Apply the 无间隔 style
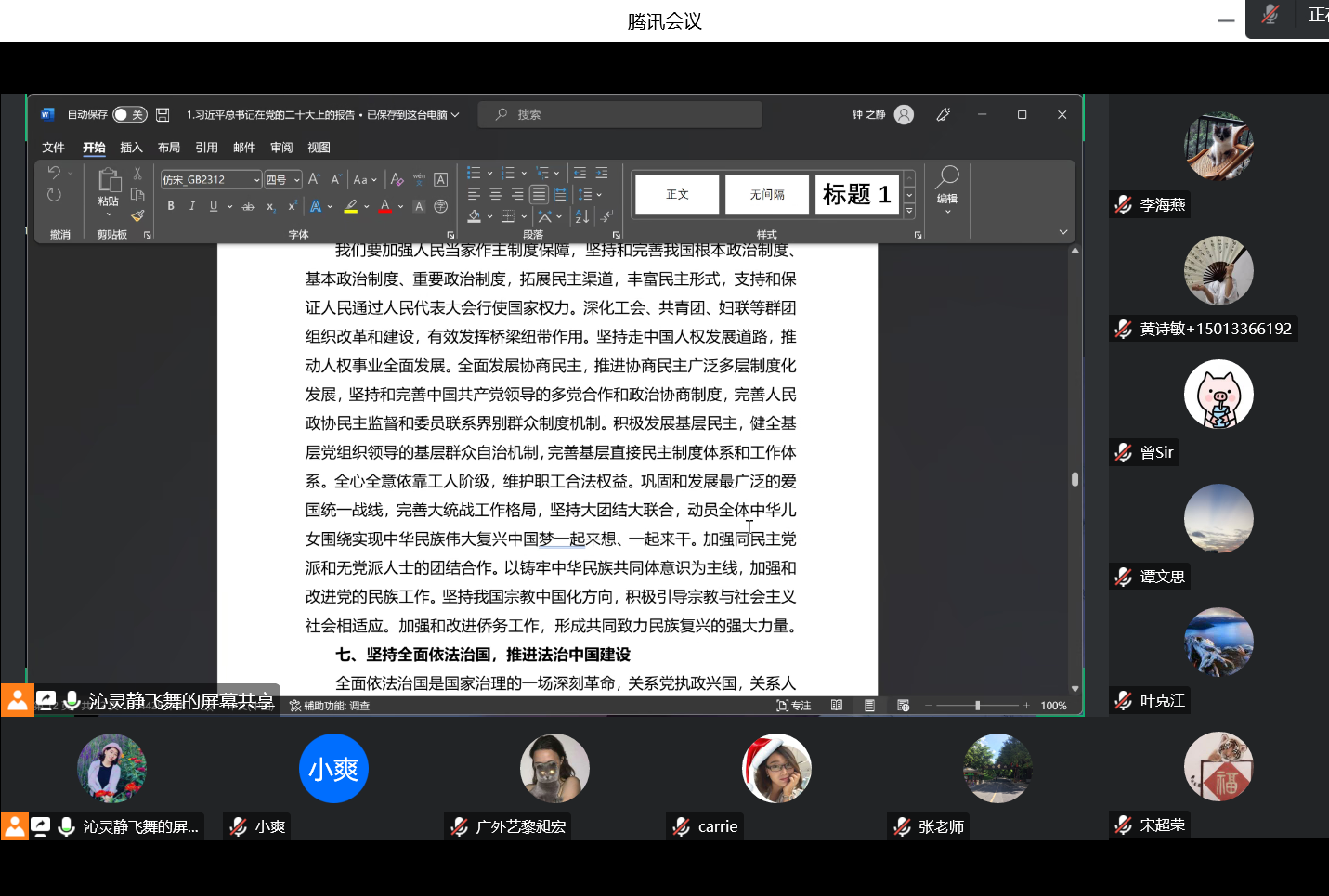This screenshot has width=1329, height=896. (x=767, y=194)
